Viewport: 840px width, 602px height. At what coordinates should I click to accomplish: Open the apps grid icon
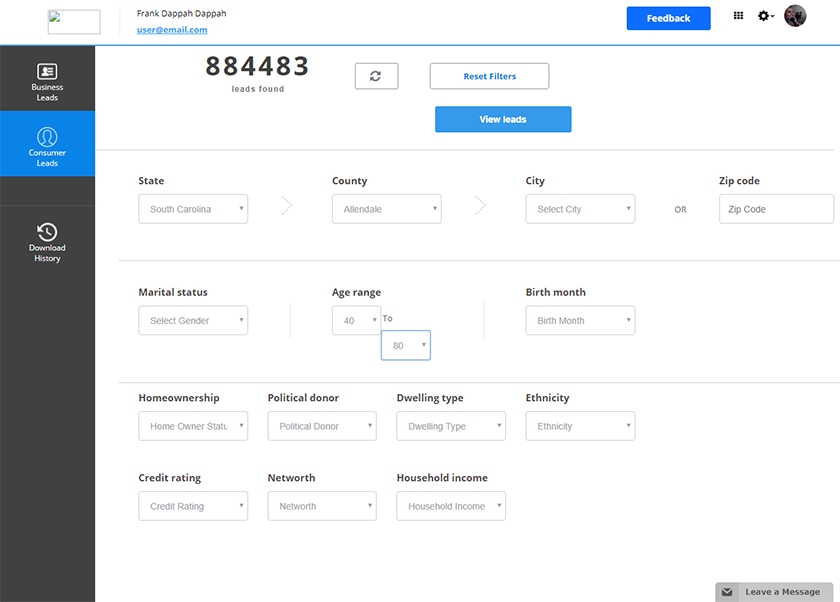738,16
